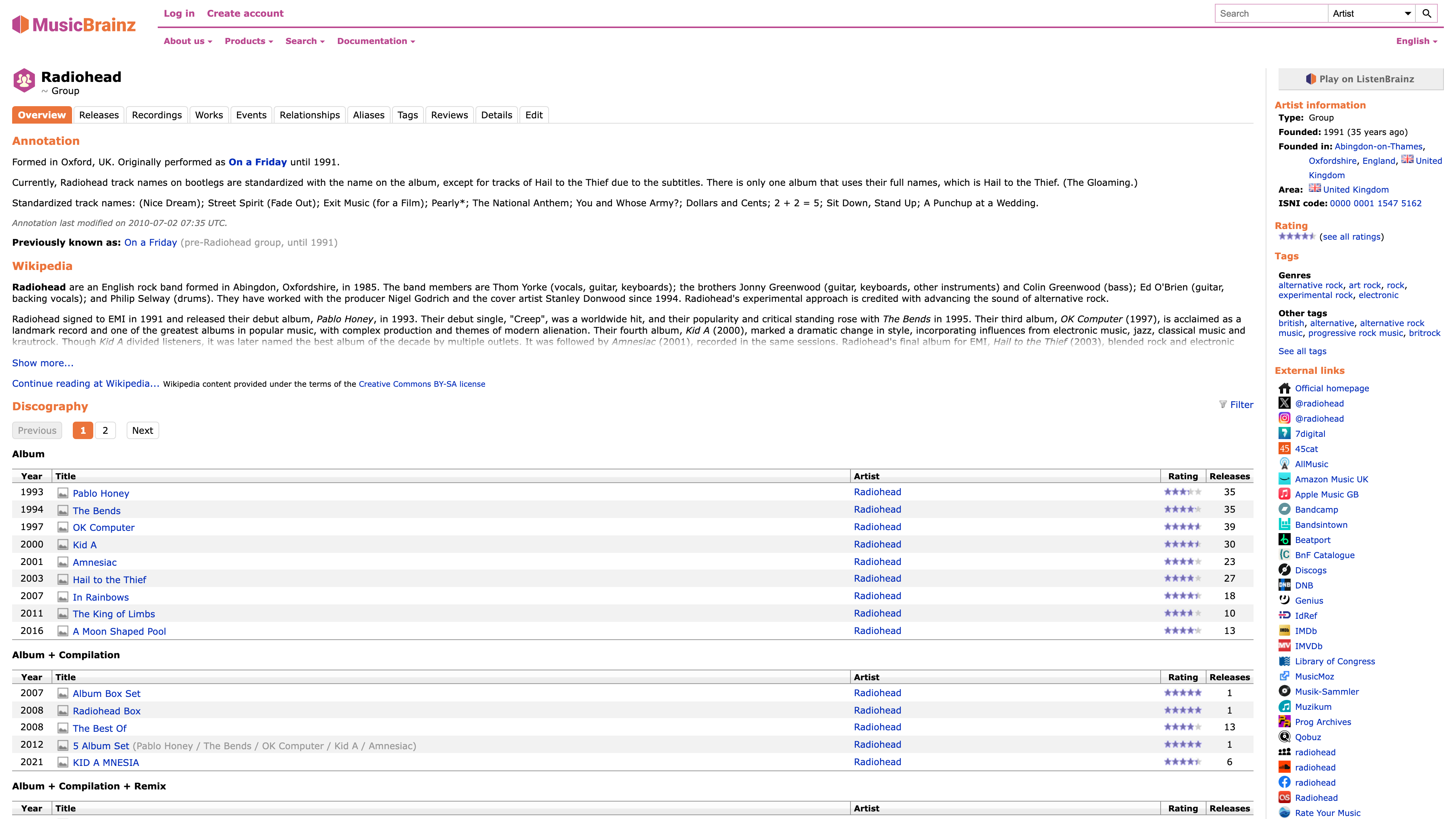Click the Bandsintown icon

1284,524
